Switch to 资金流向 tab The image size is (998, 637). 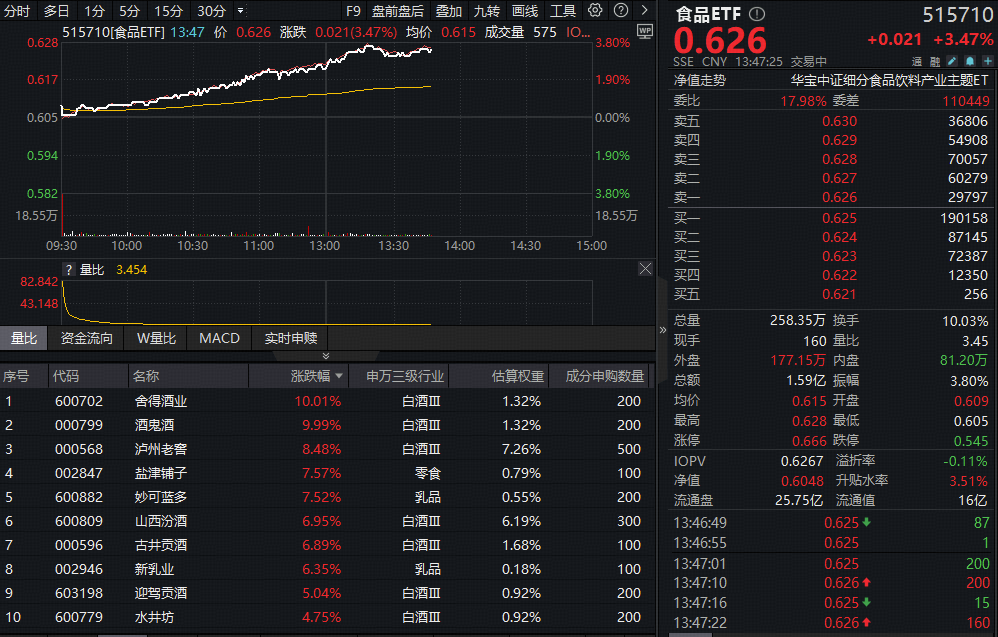[87, 338]
